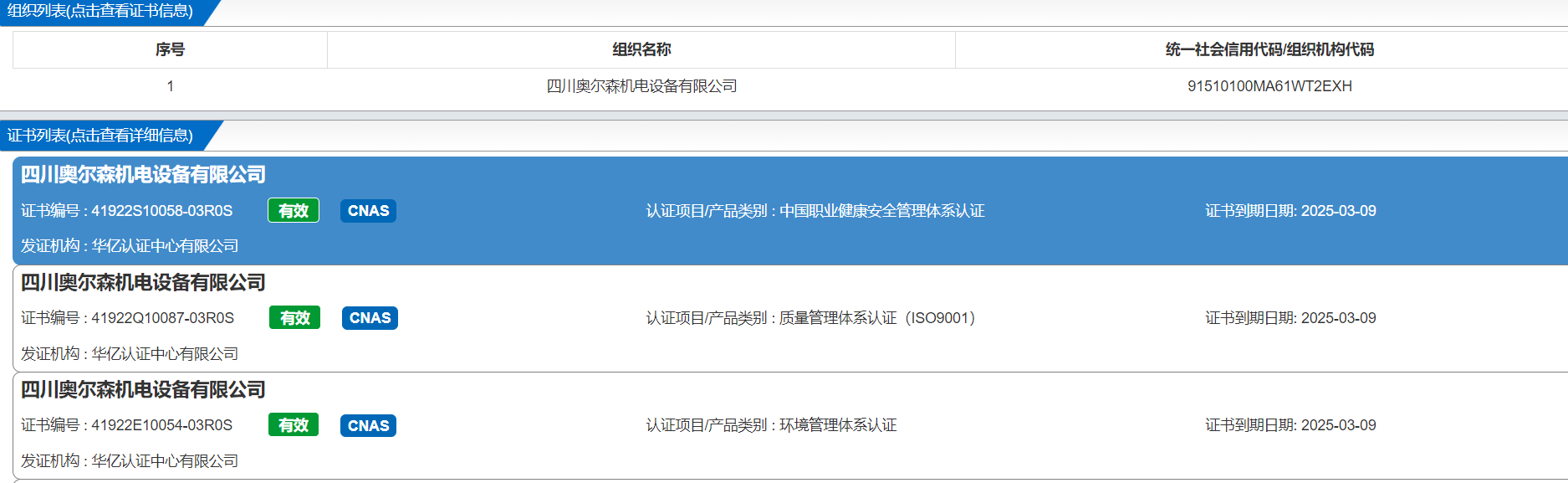Click 发证机构 line on environmental card
Screen dimensions: 1568x483
pos(130,461)
